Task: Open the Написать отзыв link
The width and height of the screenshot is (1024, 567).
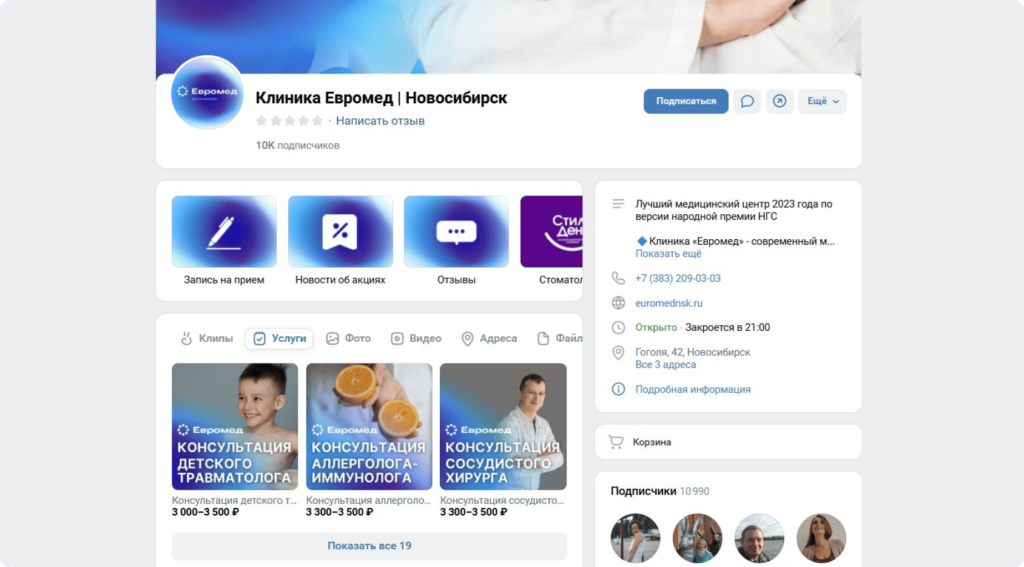Action: coord(380,121)
